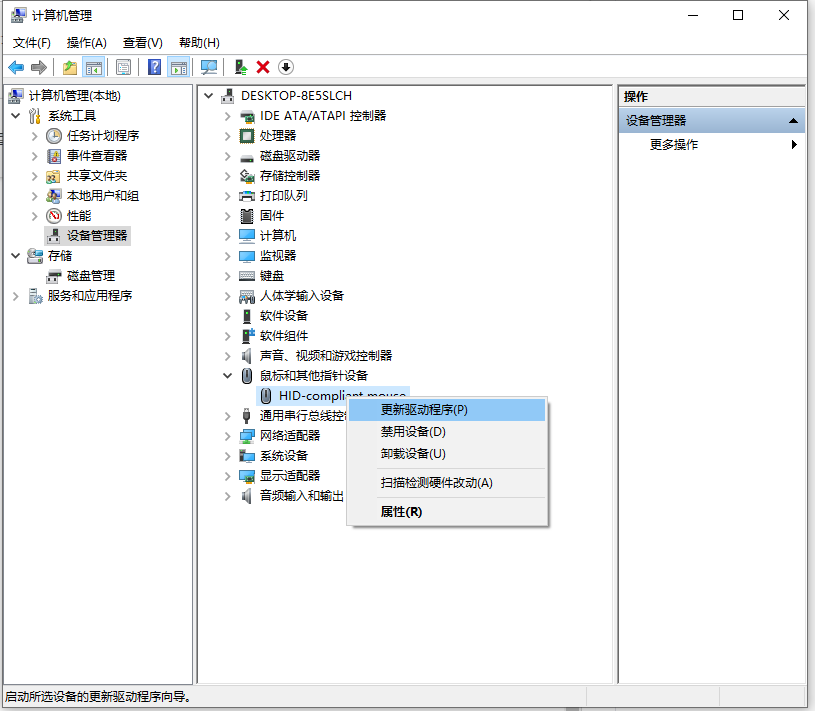Choose 更新驱动程序(P) from context menu
Screen dimensions: 815x711
point(424,410)
